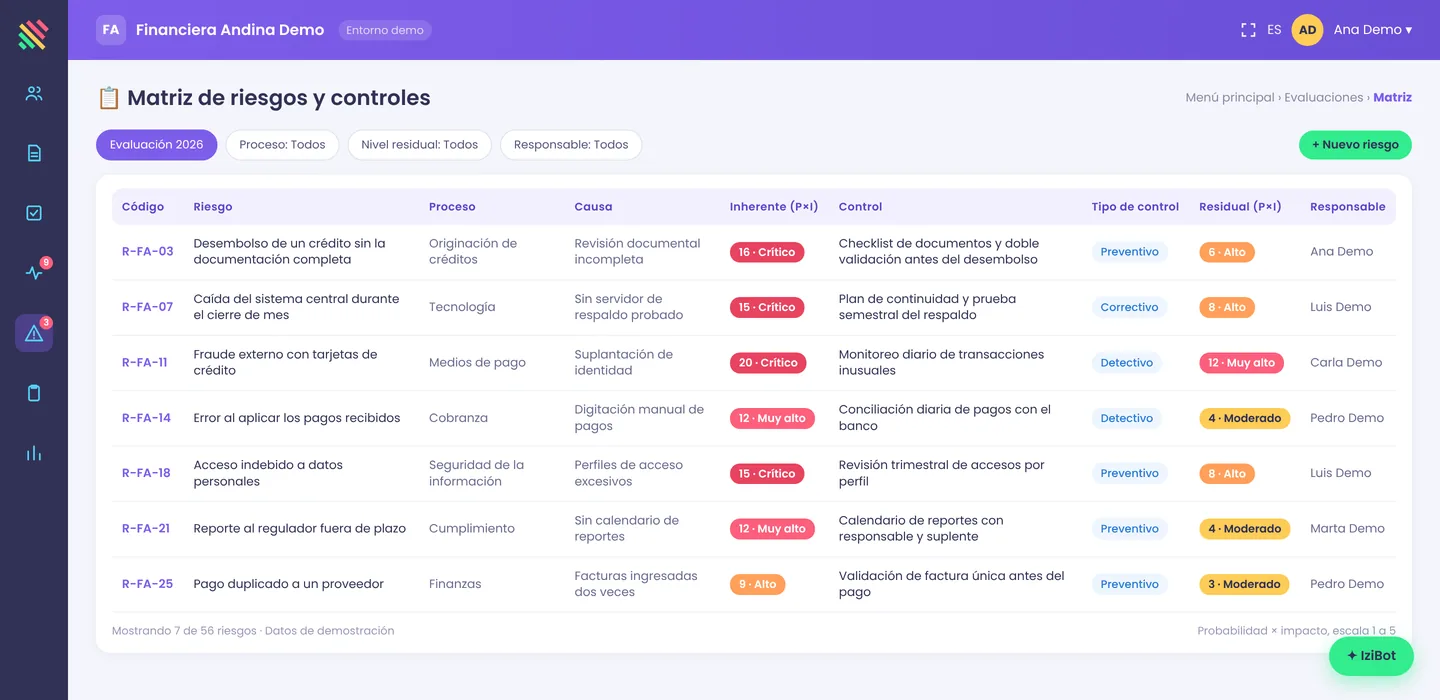
Task: Click the Correctivo control type tag
Action: pyautogui.click(x=1129, y=307)
